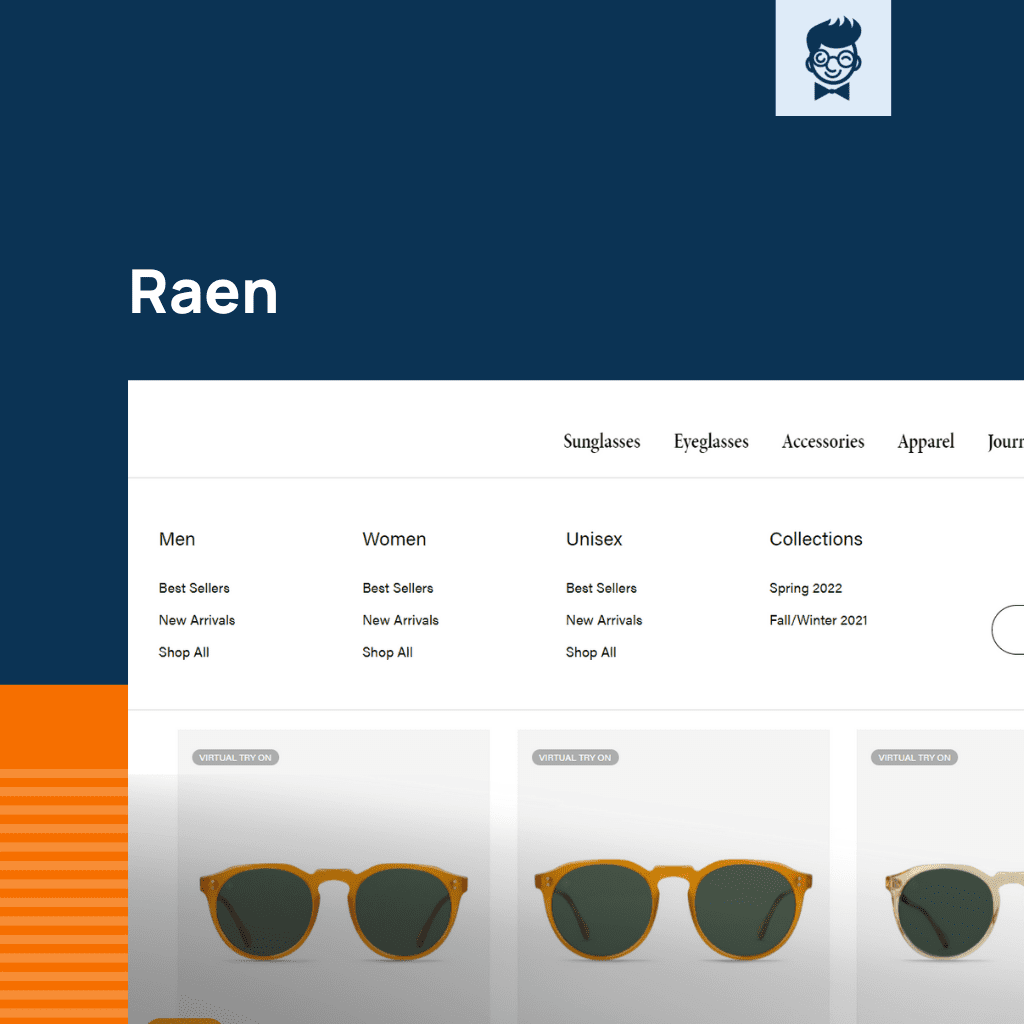Click Virtual Try On on the middle product
1024x1024 pixels.
point(574,757)
